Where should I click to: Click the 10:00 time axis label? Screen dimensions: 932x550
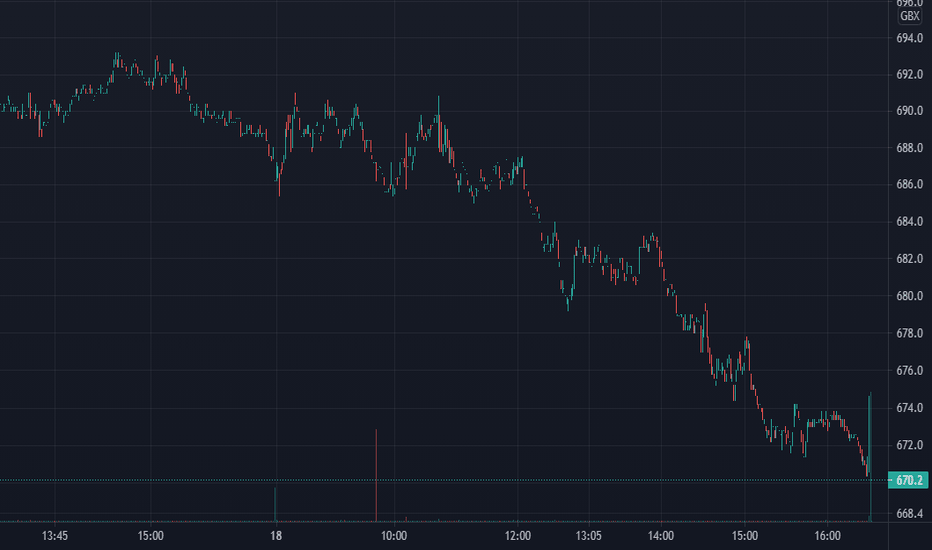pyautogui.click(x=394, y=536)
